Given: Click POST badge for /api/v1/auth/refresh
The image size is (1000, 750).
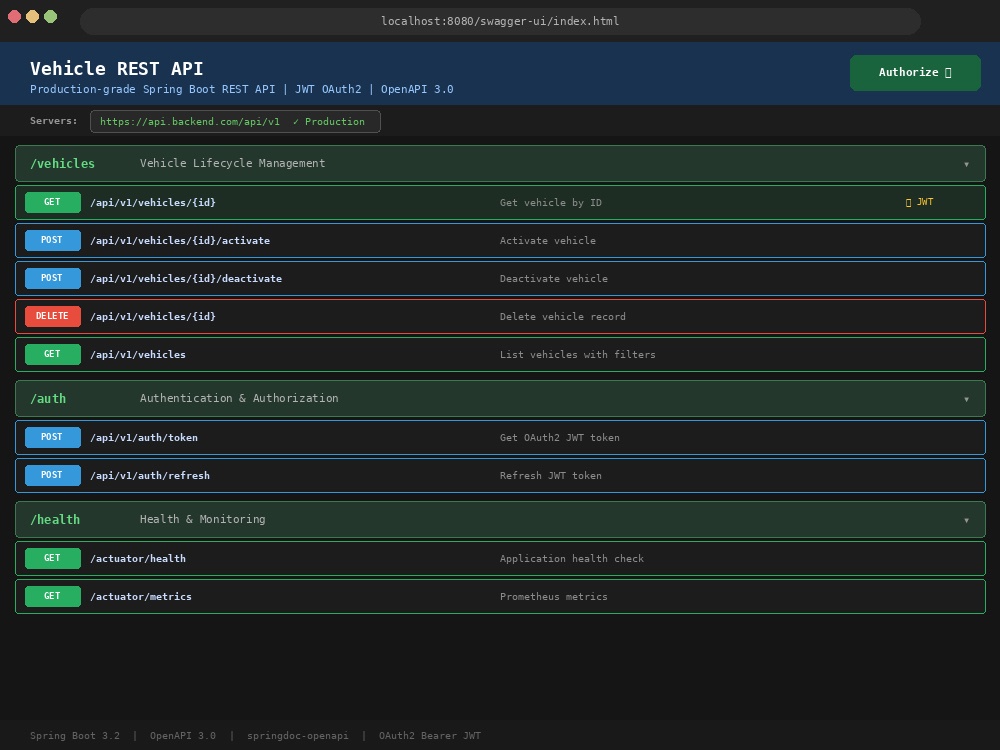Looking at the screenshot, I should (x=52, y=475).
